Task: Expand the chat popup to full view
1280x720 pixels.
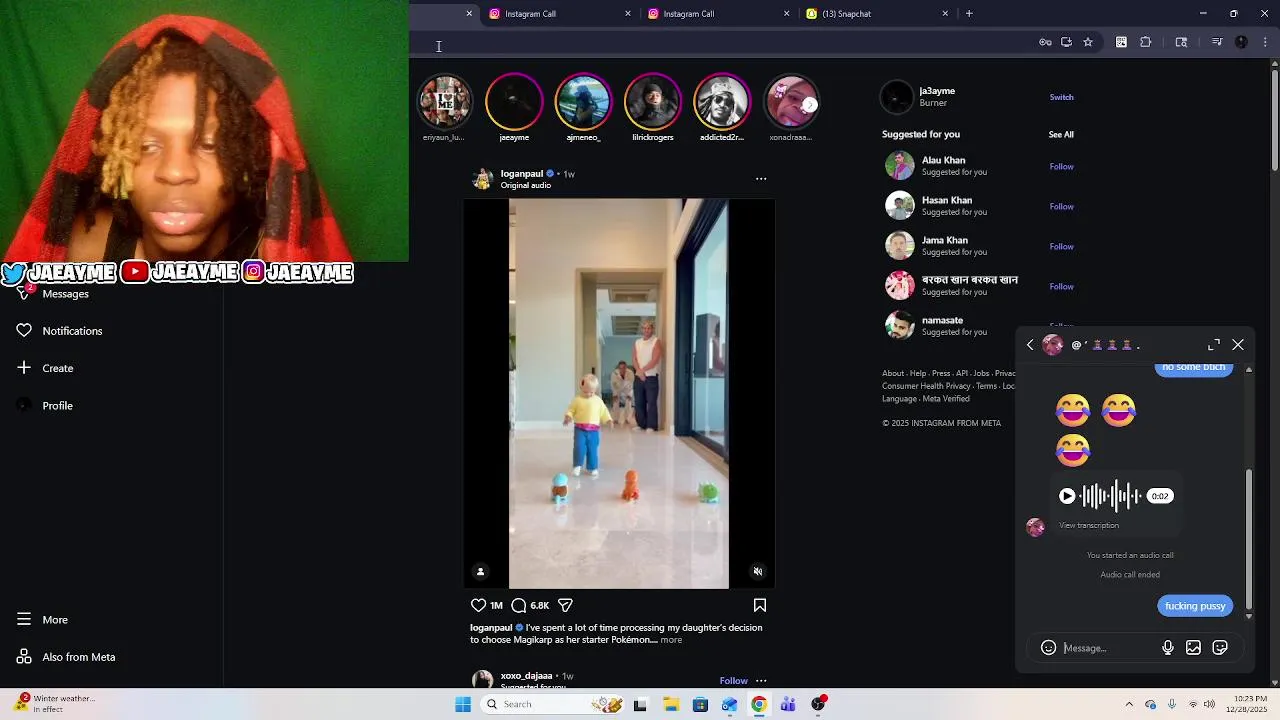Action: click(1214, 345)
